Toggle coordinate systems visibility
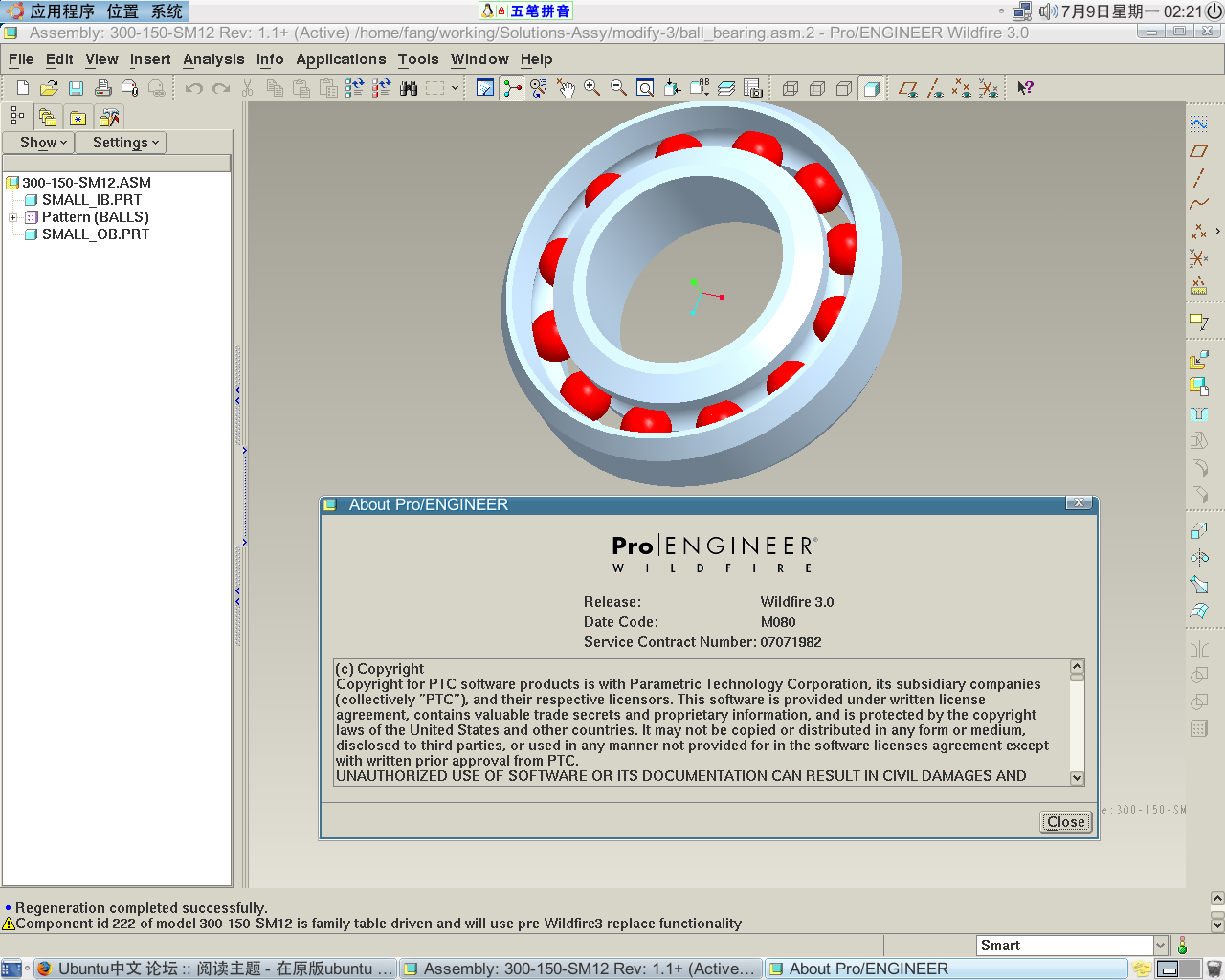 click(x=989, y=88)
